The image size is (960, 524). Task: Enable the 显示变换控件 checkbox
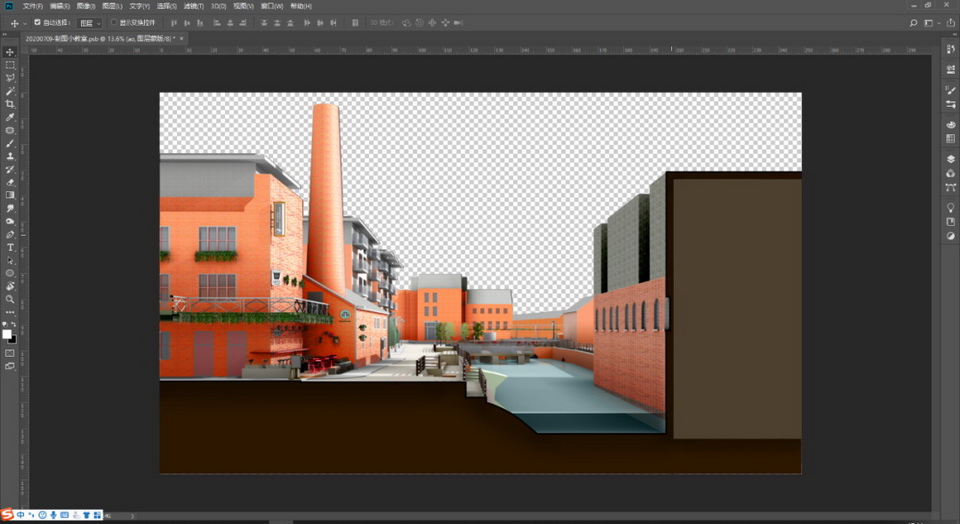pyautogui.click(x=114, y=22)
